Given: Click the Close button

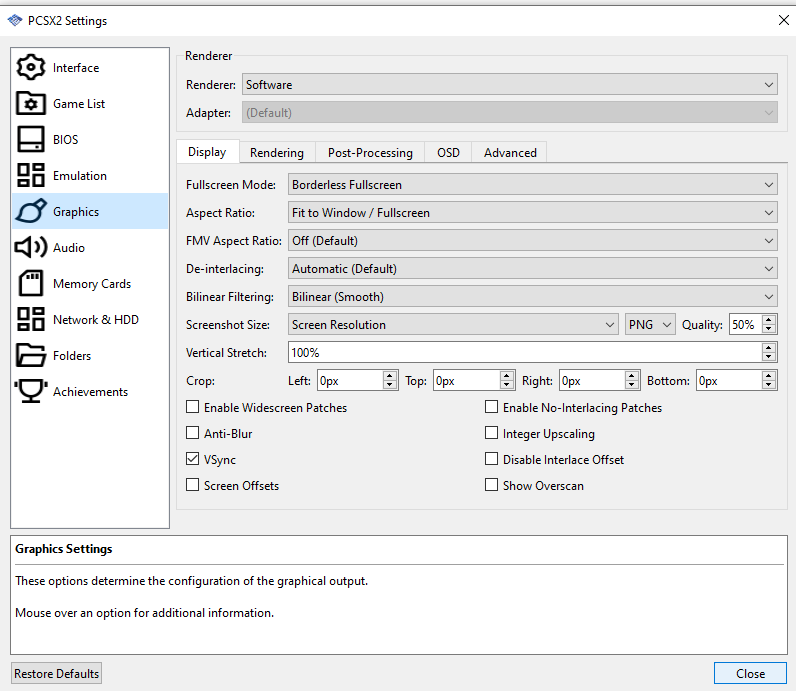Looking at the screenshot, I should (750, 673).
